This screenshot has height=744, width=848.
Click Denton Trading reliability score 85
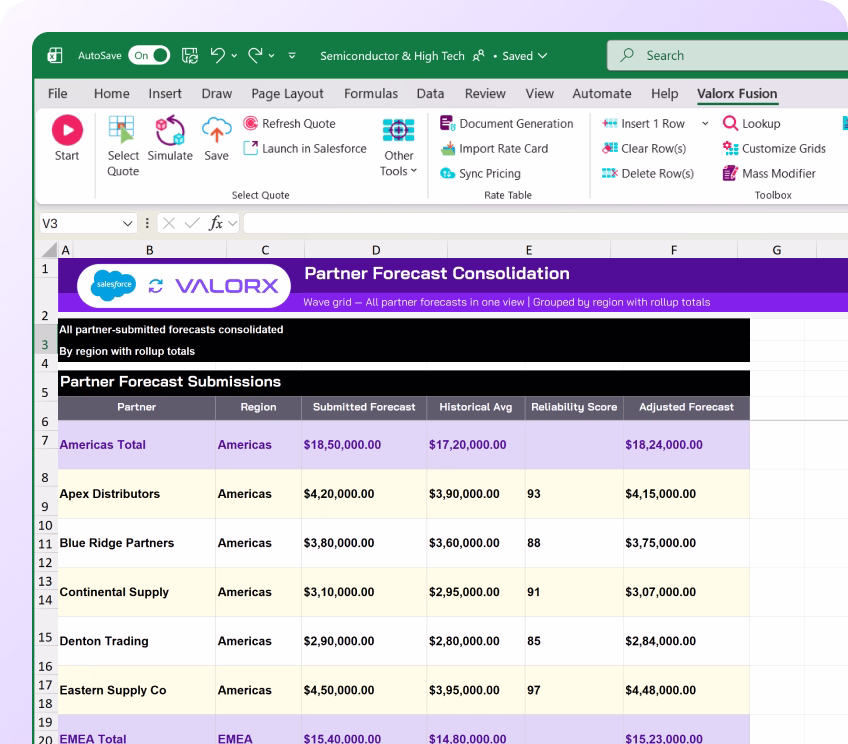pyautogui.click(x=574, y=641)
